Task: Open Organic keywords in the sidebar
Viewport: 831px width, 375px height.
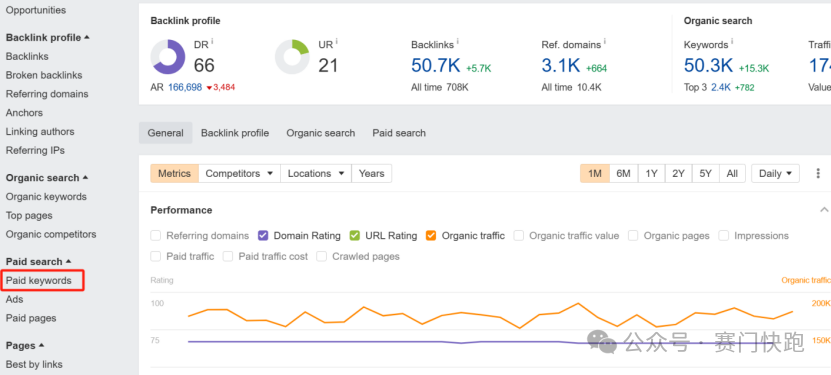Action: click(46, 197)
